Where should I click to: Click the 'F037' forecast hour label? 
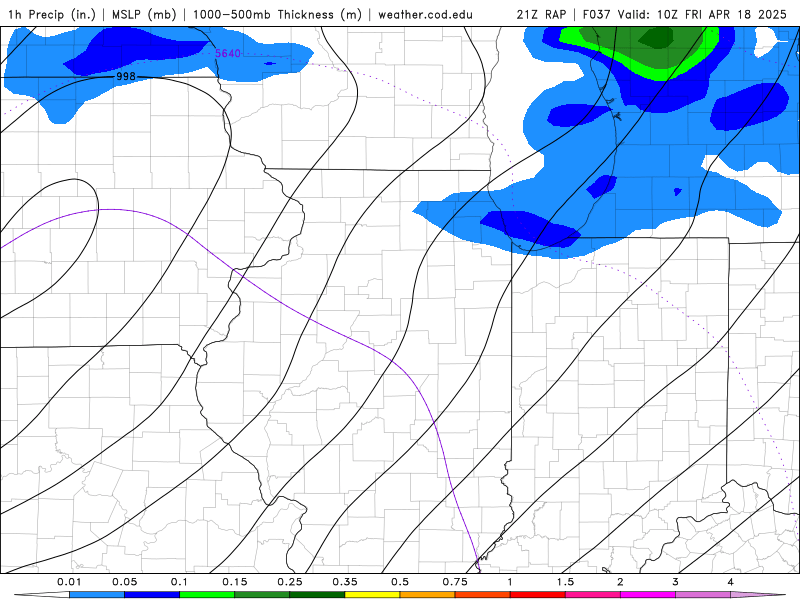[x=597, y=14]
